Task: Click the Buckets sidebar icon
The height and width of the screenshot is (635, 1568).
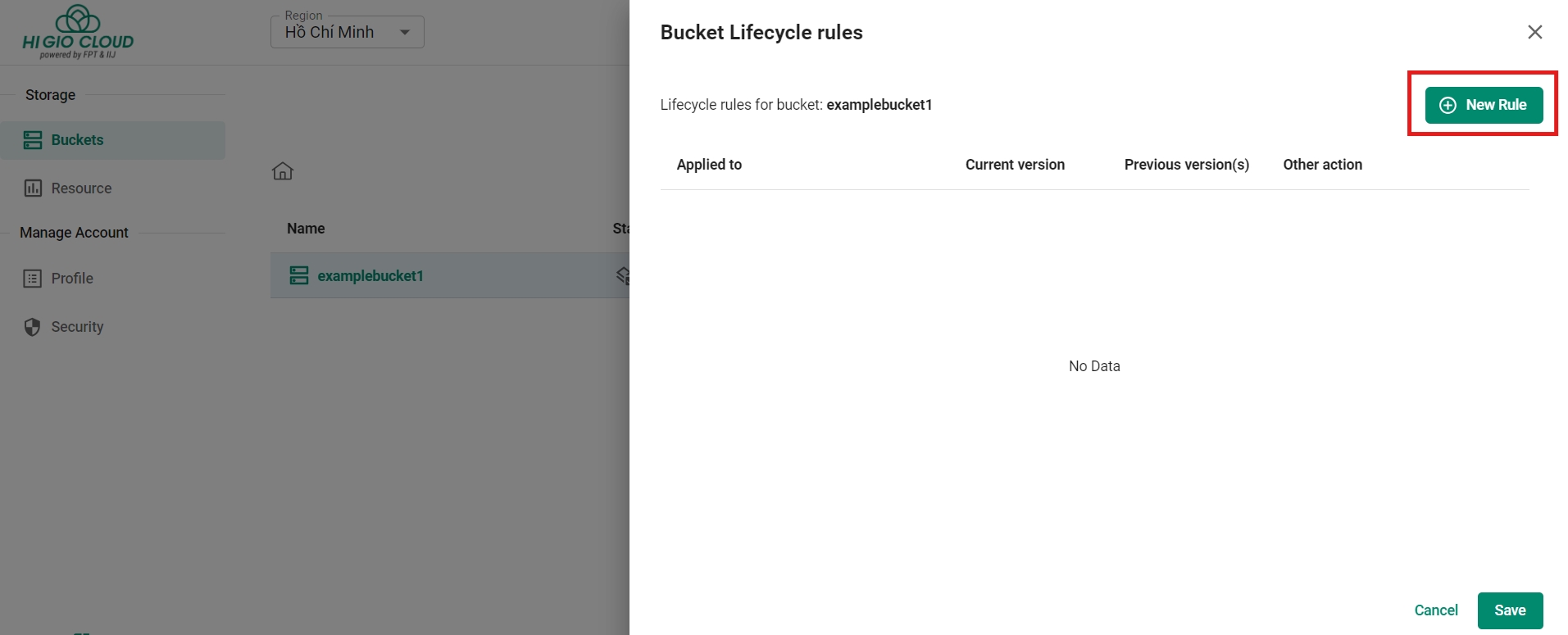Action: click(33, 140)
